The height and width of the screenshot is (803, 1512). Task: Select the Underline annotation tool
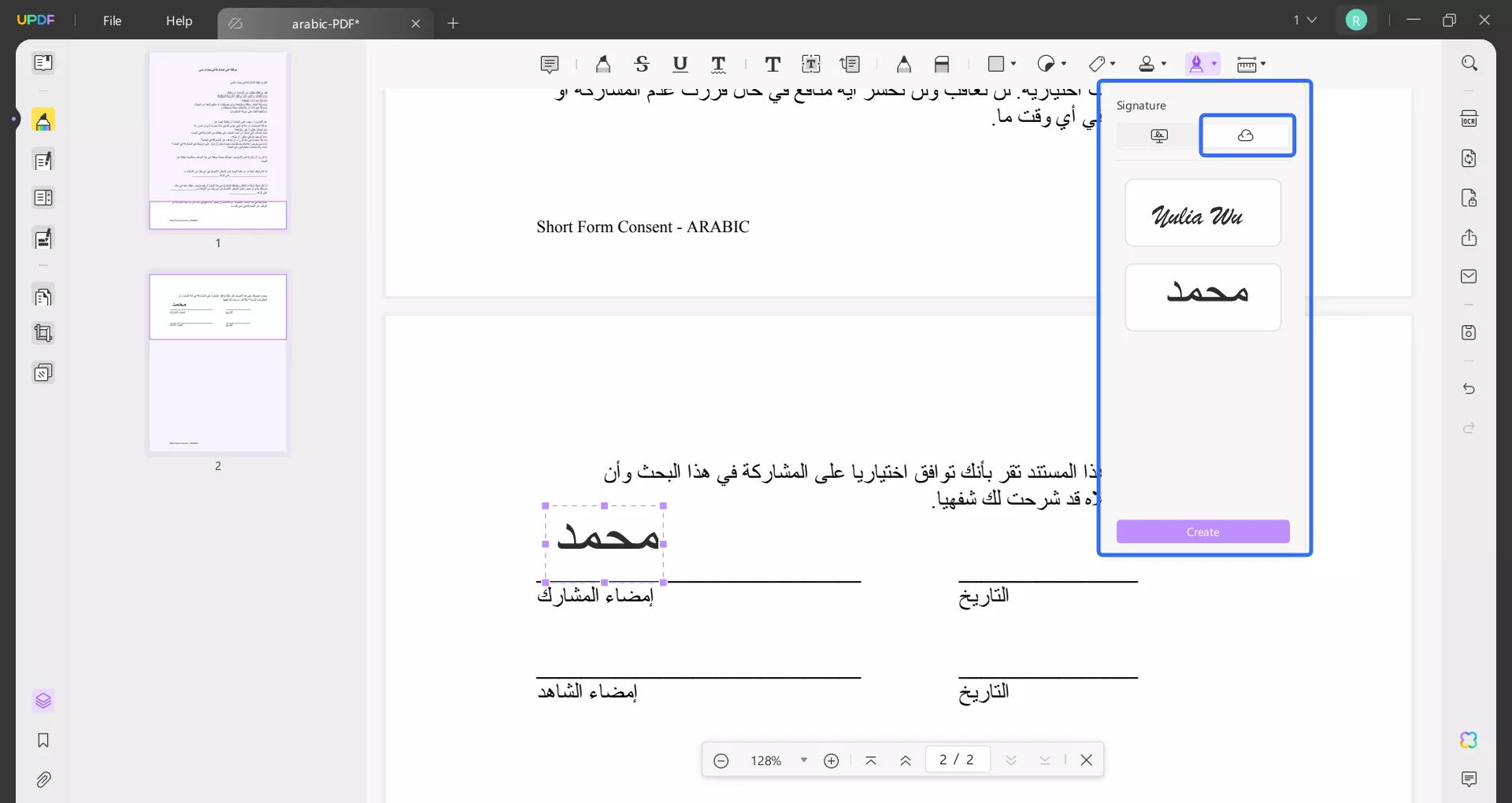click(680, 64)
